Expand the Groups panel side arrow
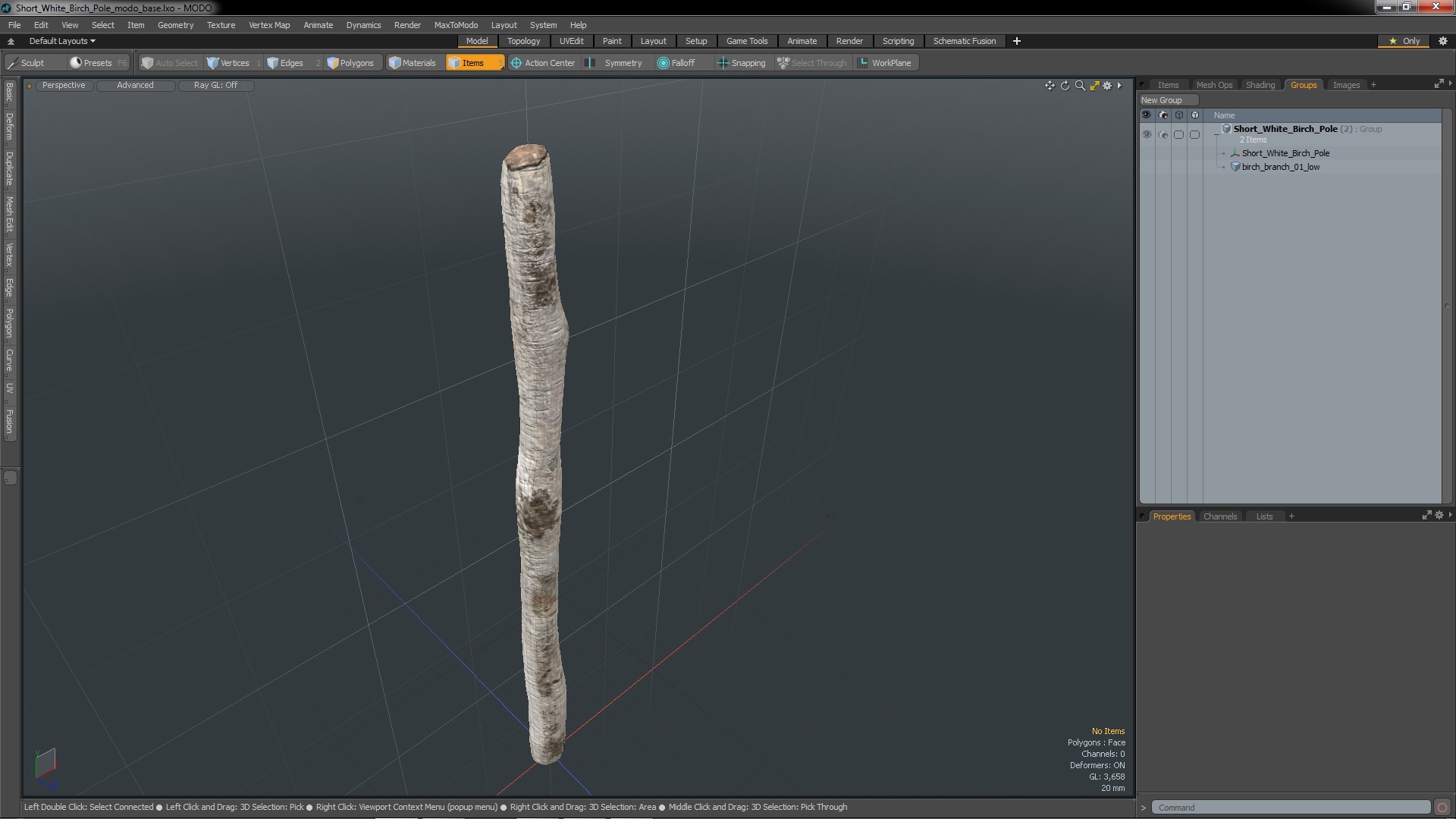The height and width of the screenshot is (819, 1456). coord(1450,83)
